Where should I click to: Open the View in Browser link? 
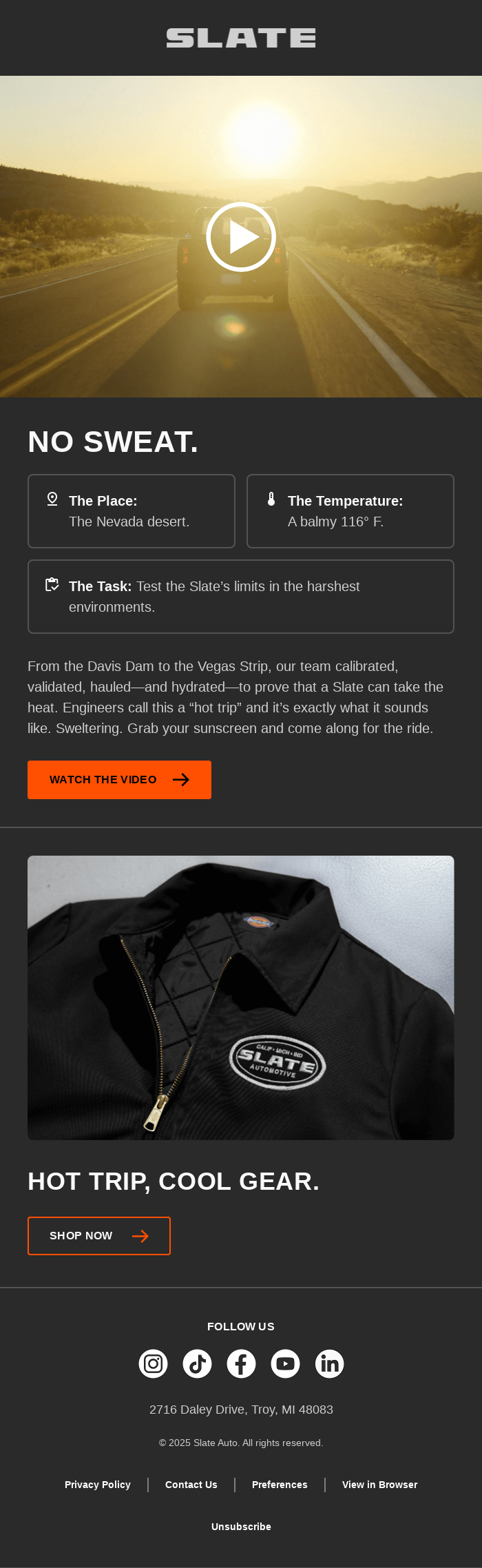pos(380,1485)
